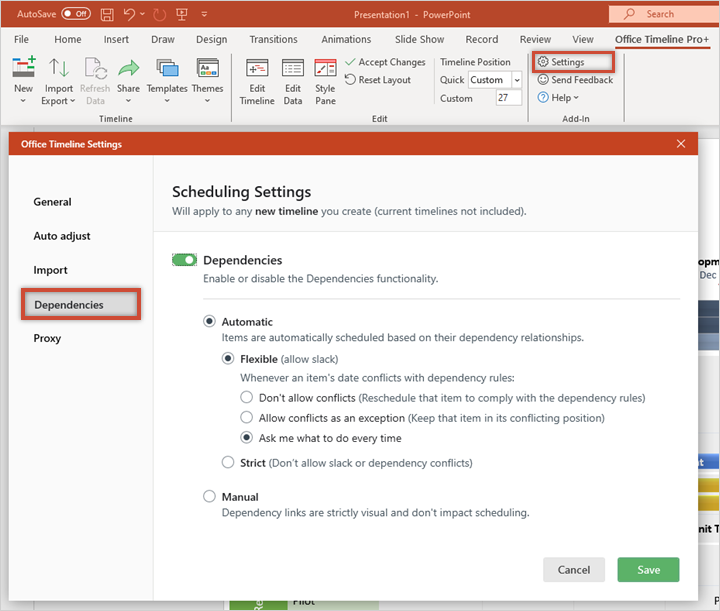Open the Themes gallery icon

207,69
